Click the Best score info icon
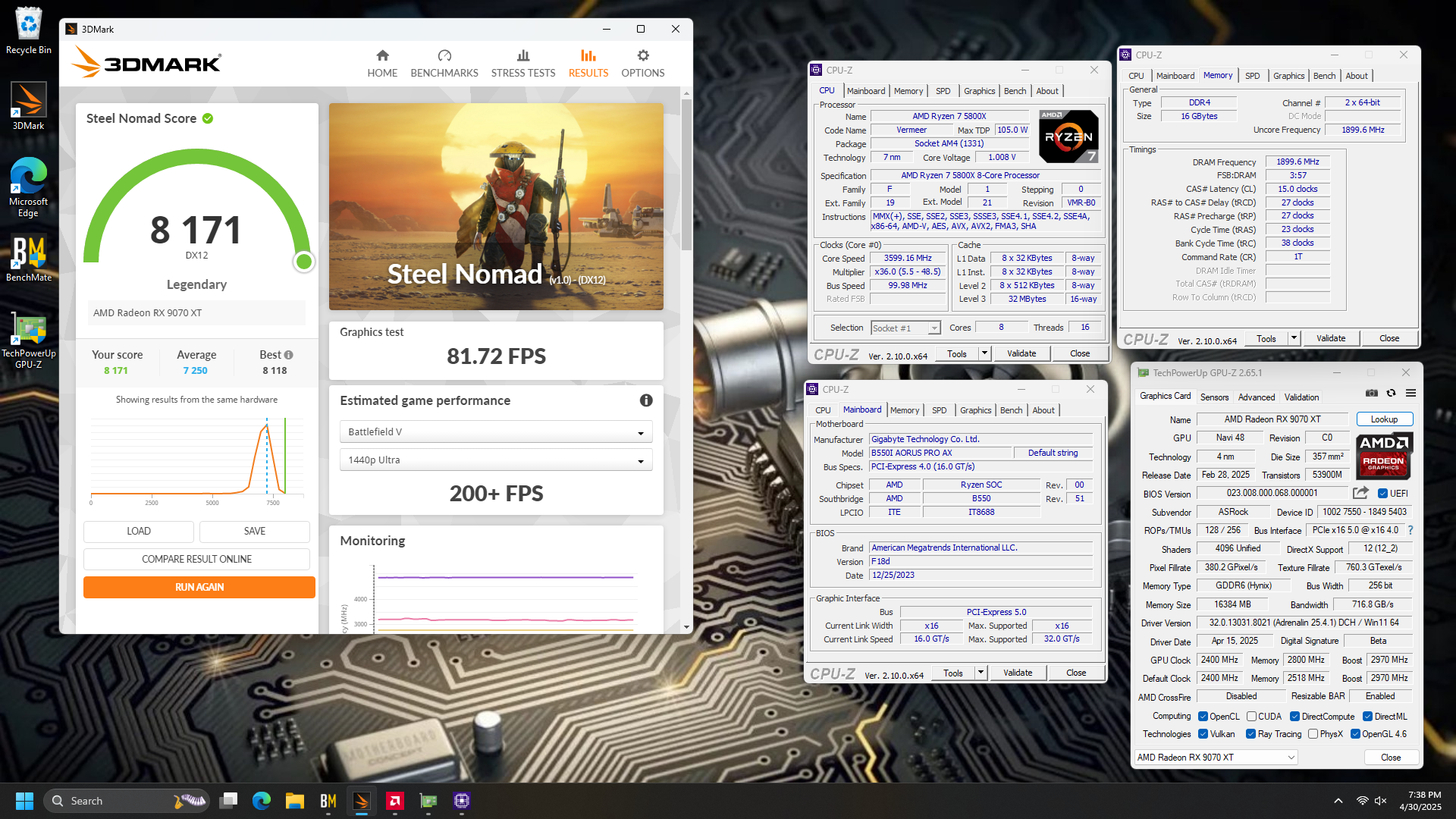Viewport: 1456px width, 819px height. (x=289, y=355)
